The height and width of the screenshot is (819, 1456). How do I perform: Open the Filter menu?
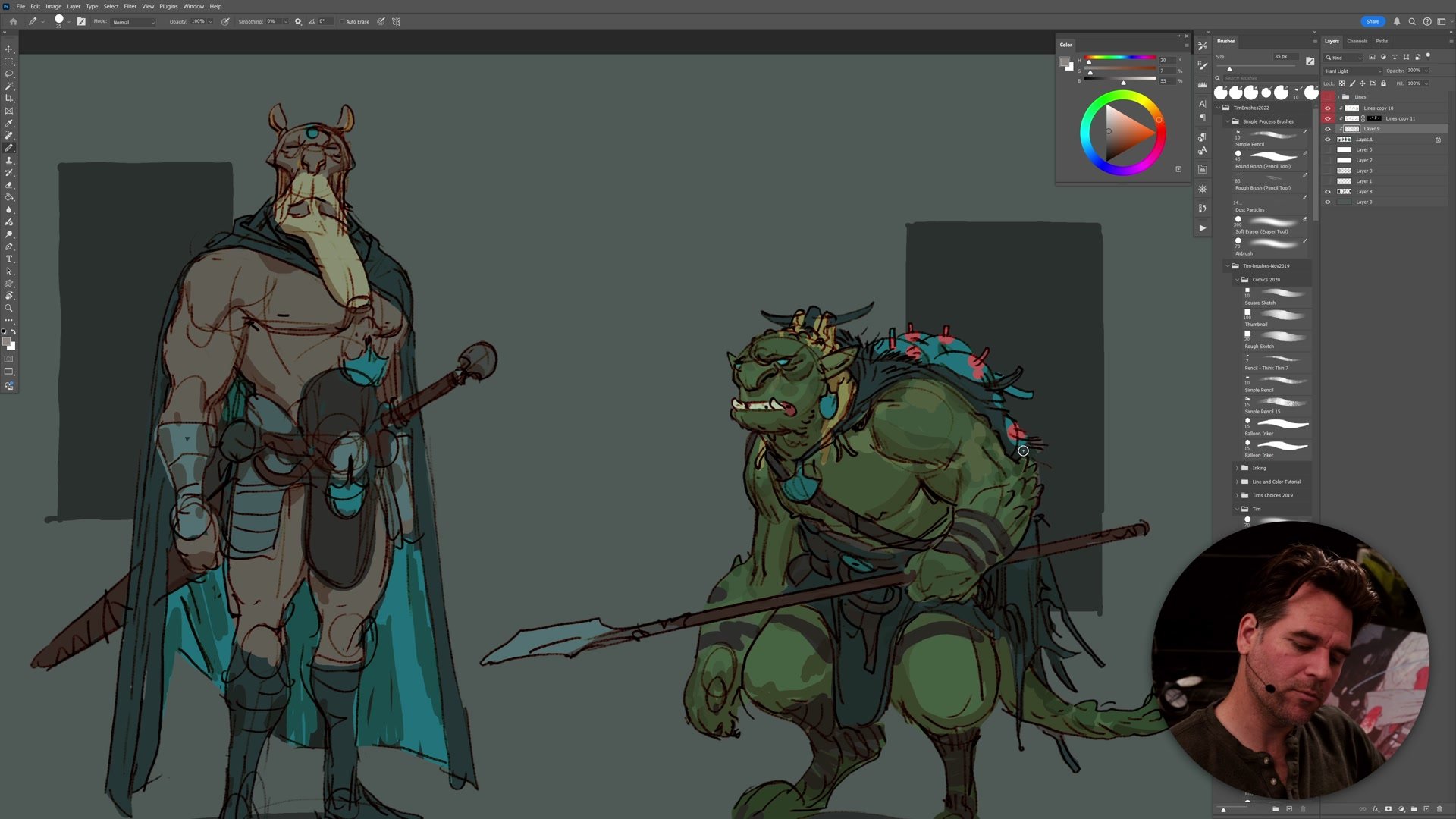pyautogui.click(x=130, y=6)
